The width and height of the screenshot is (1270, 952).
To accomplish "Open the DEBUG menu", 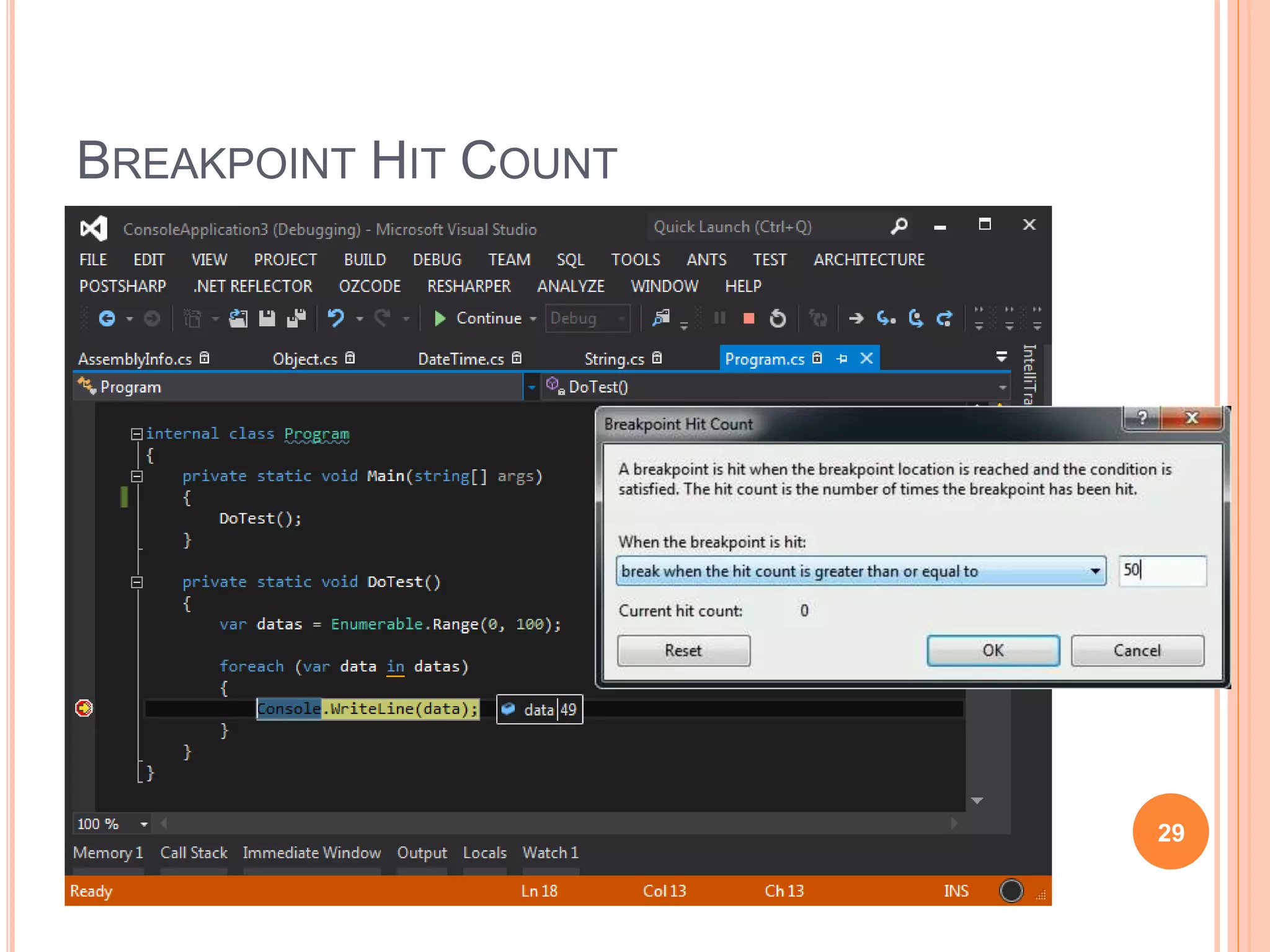I will (437, 260).
